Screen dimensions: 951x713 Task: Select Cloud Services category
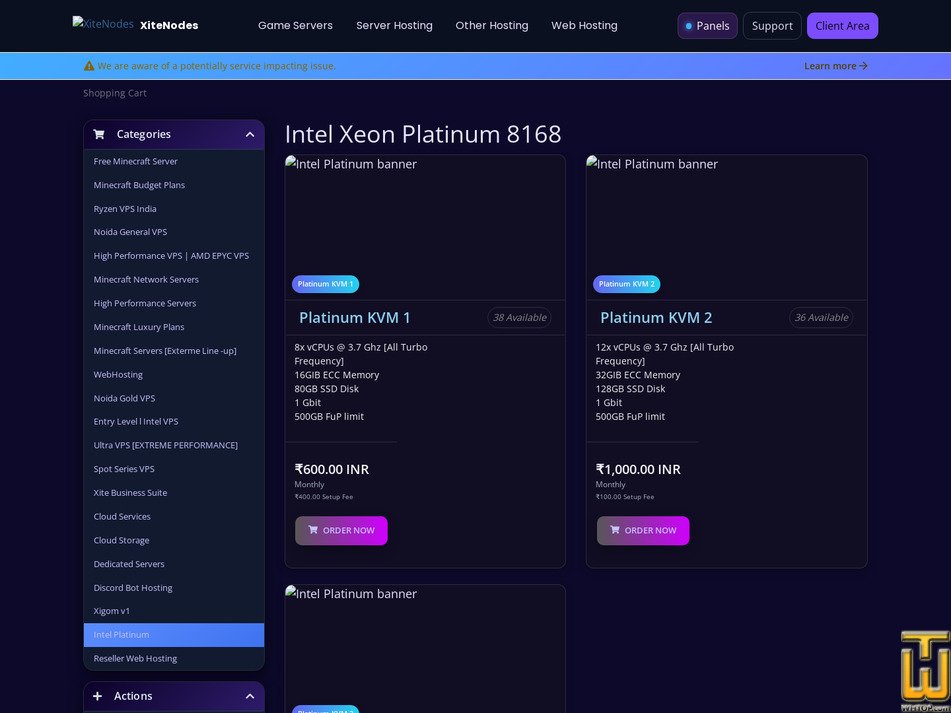[173, 517]
